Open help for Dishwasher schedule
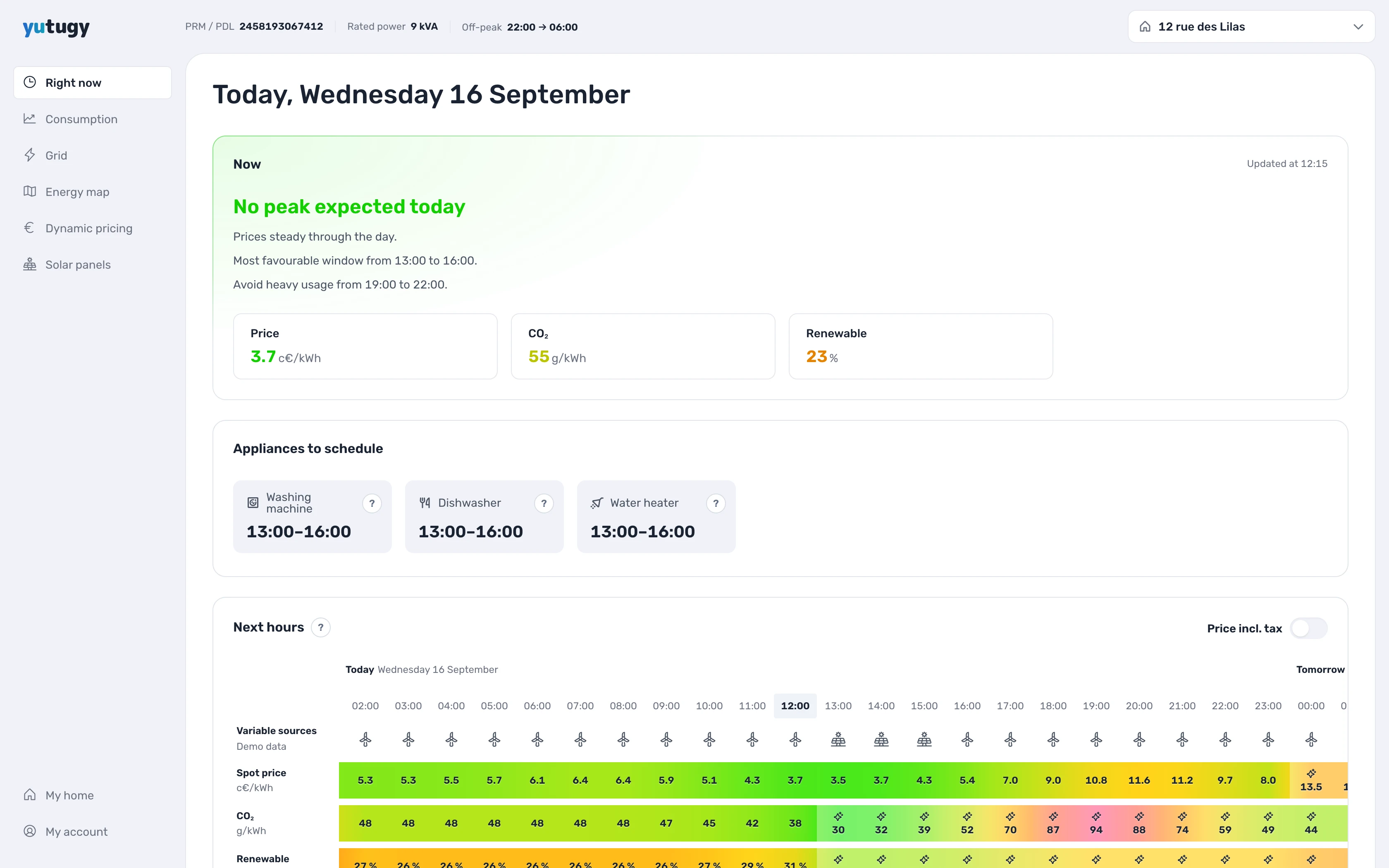Screen dimensions: 1389x868 544,503
